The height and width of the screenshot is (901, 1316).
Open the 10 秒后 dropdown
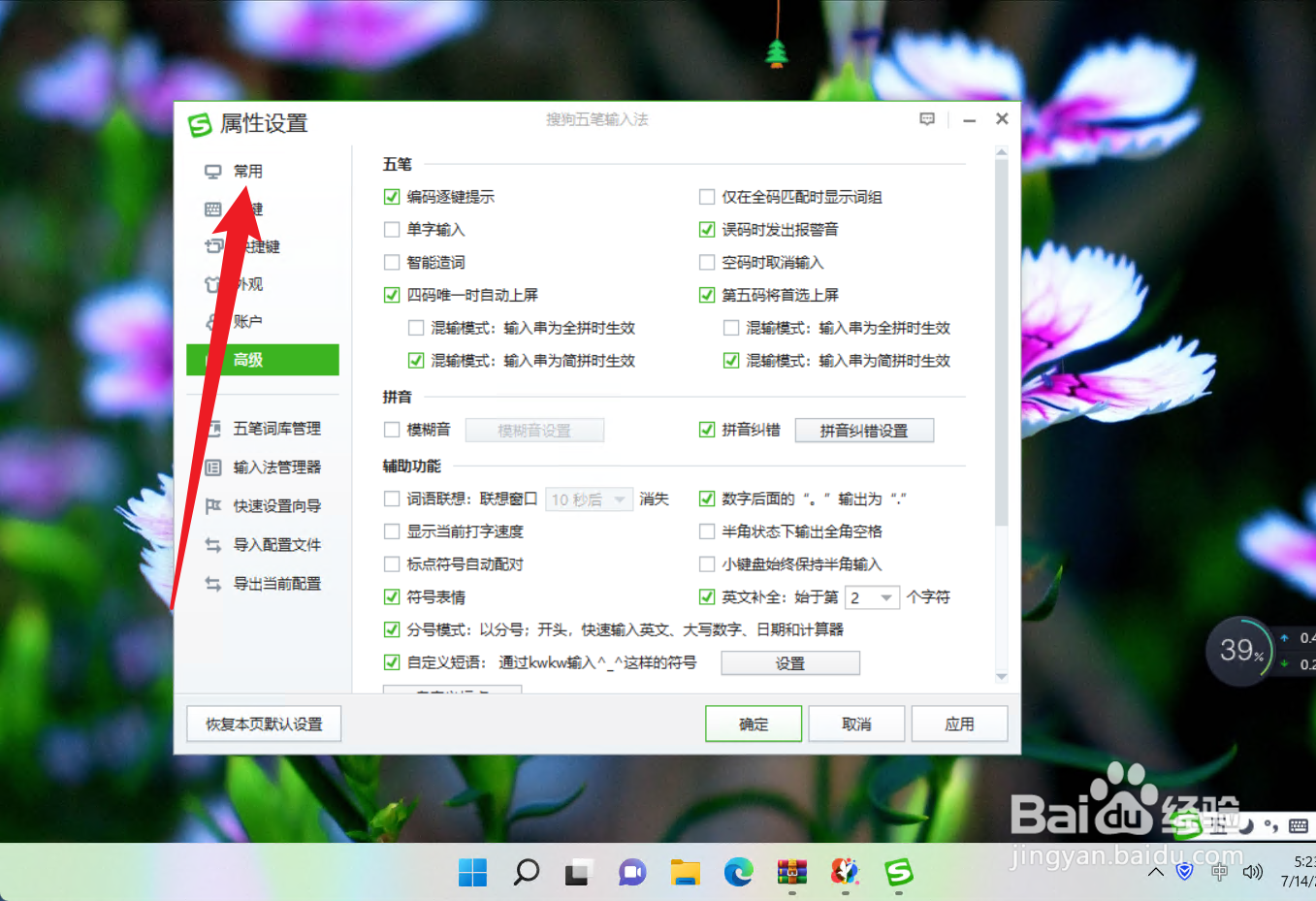590,499
